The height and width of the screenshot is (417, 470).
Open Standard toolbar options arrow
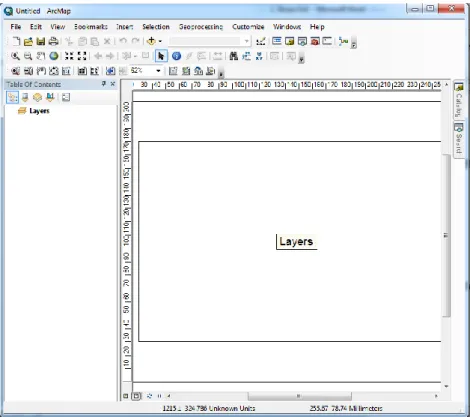tap(354, 44)
